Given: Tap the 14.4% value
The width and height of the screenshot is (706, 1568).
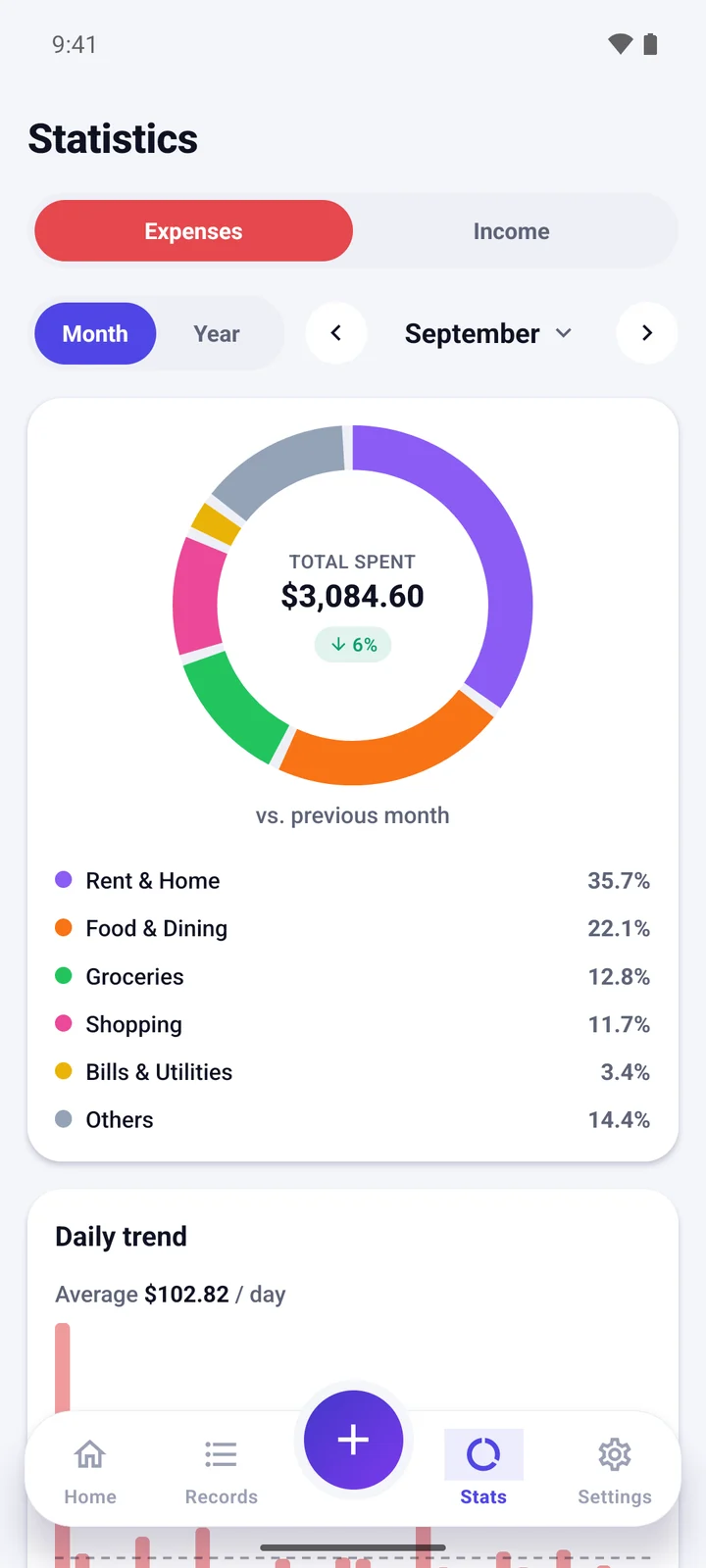Looking at the screenshot, I should click(619, 1119).
